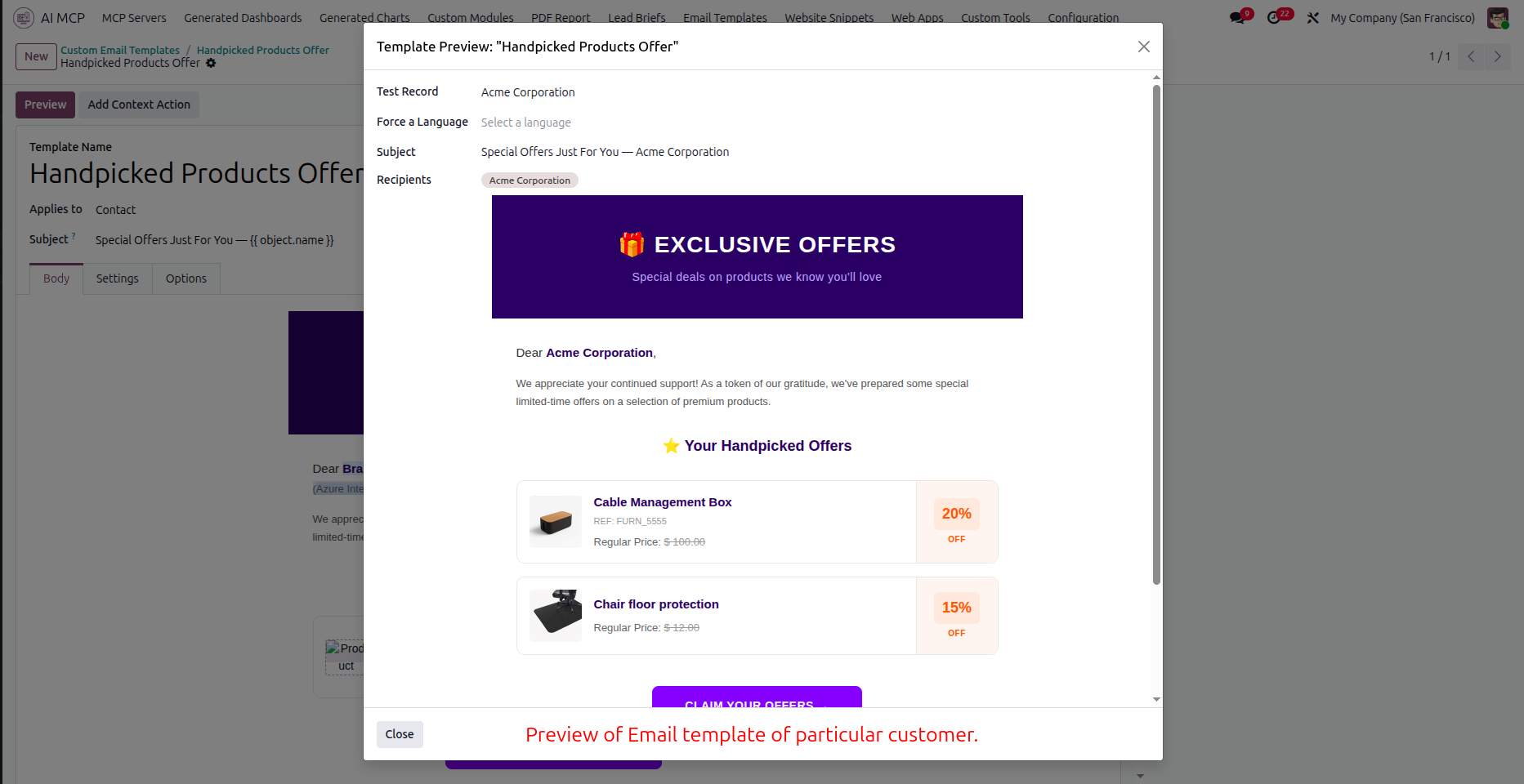Click the Cable Management Box product thumbnail

click(556, 522)
